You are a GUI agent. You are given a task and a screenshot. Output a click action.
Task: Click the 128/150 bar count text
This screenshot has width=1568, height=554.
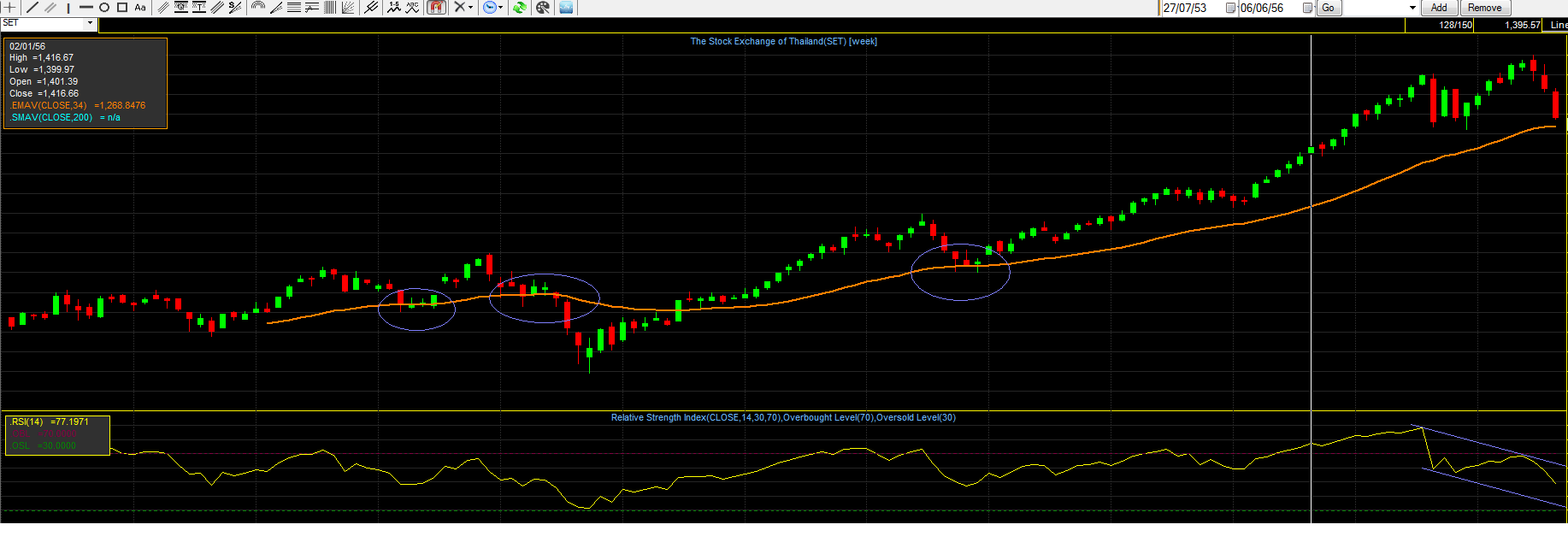(1456, 25)
